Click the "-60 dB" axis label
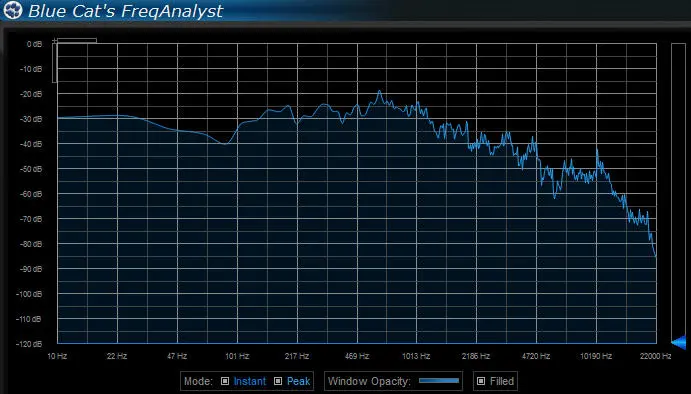 click(x=31, y=194)
